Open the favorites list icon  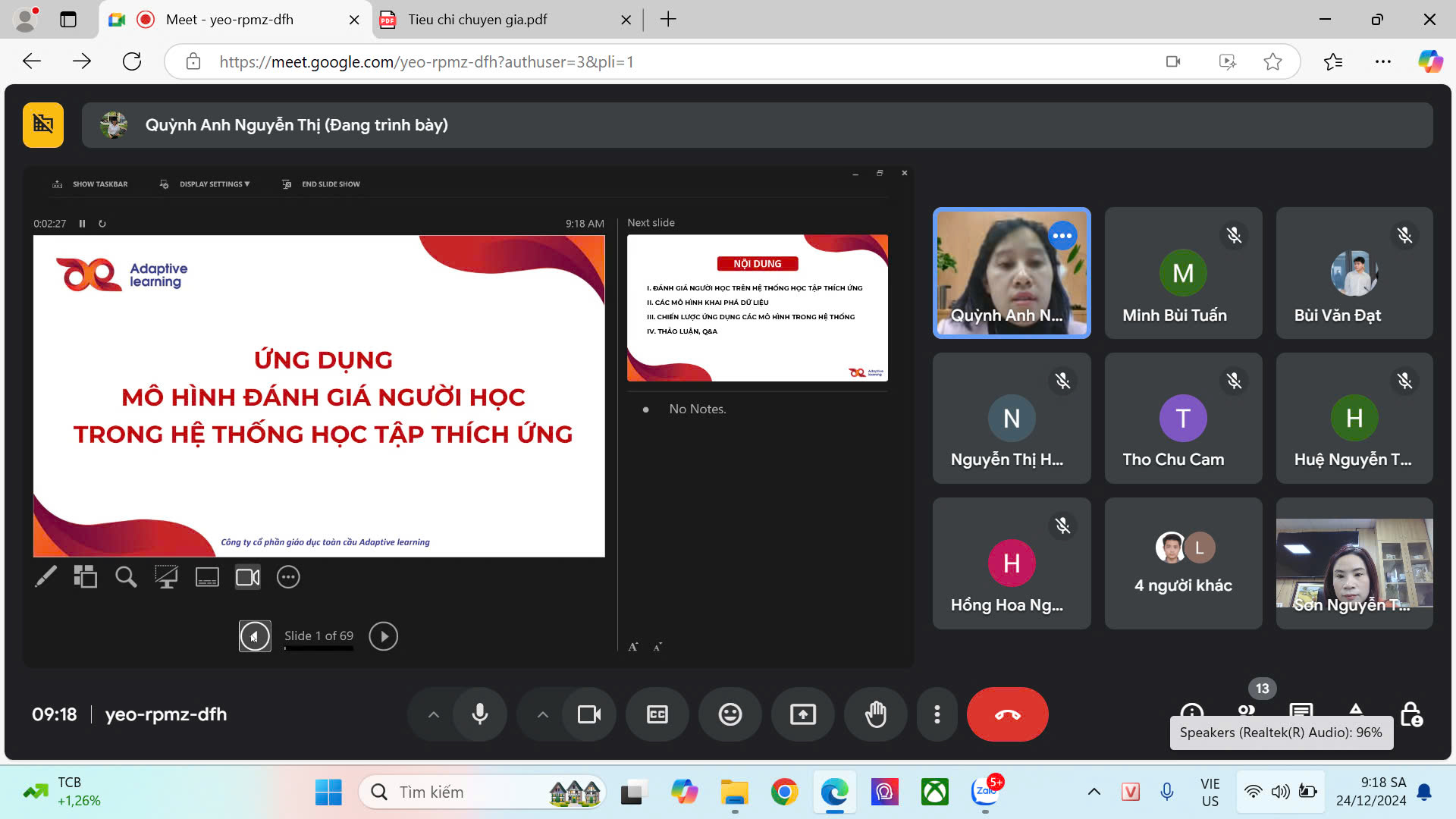coord(1333,61)
